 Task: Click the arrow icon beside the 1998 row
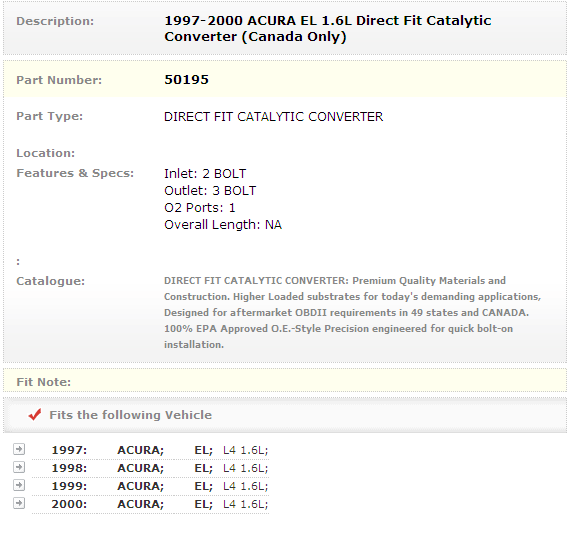coord(19,467)
